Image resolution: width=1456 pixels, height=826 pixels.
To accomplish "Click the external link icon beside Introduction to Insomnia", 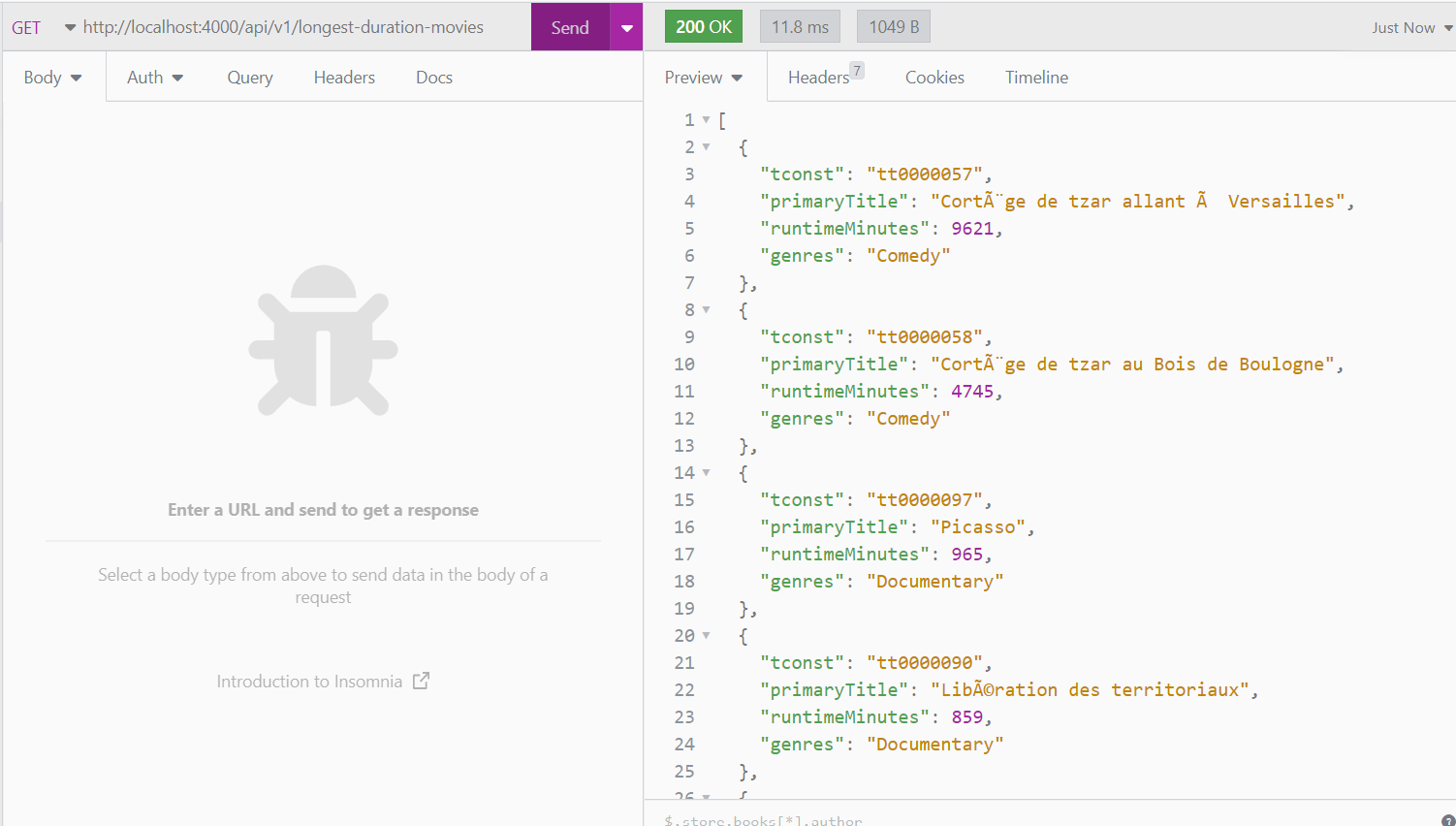I will [x=421, y=680].
